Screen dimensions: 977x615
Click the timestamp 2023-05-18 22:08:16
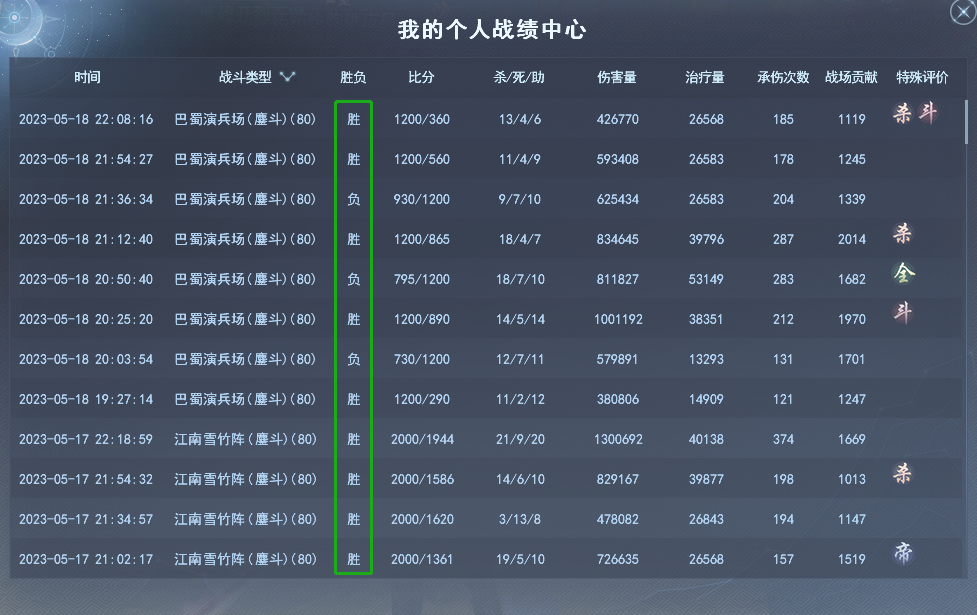(86, 119)
